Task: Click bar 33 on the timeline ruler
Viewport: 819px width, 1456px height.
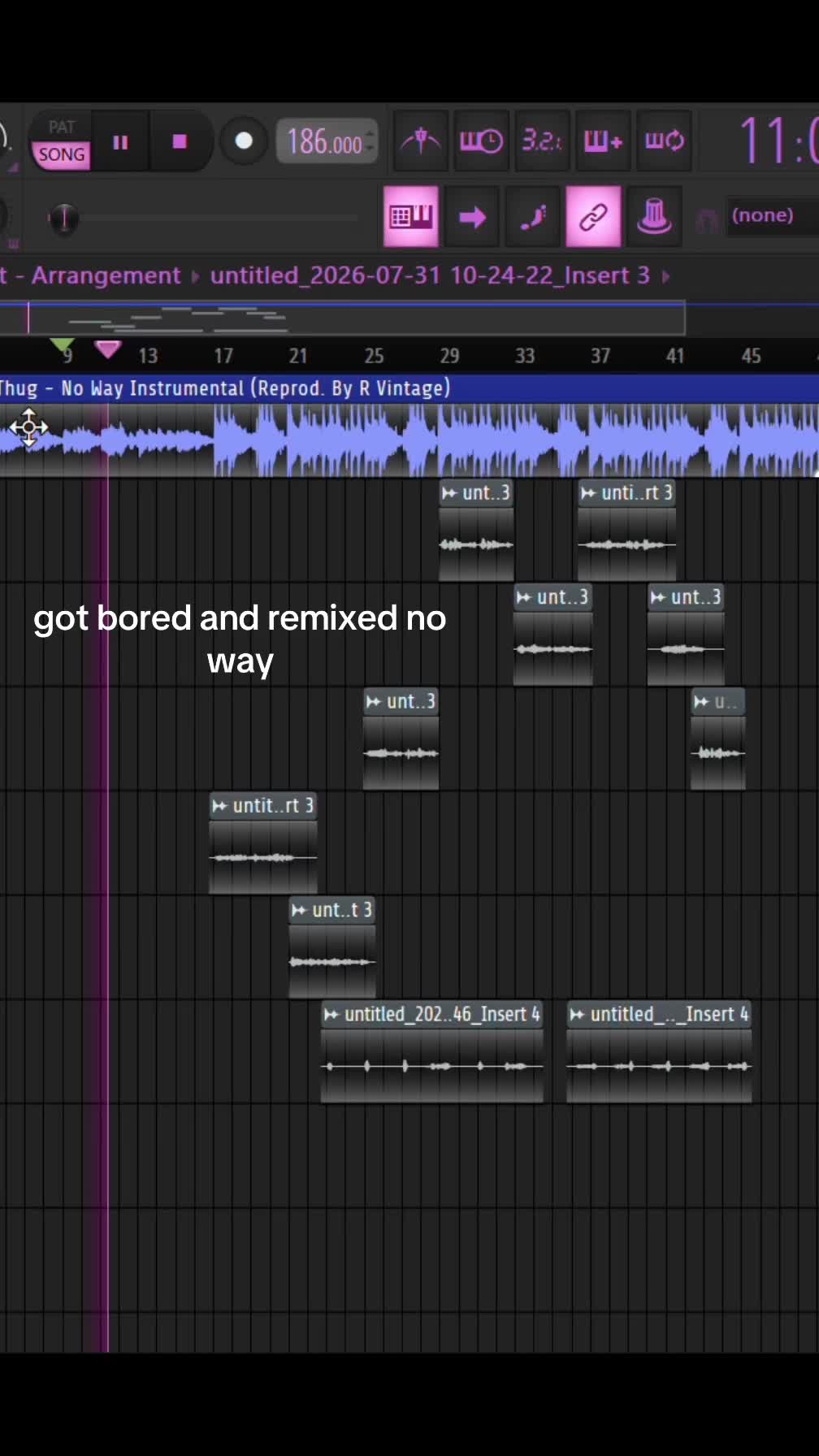Action: 525,356
